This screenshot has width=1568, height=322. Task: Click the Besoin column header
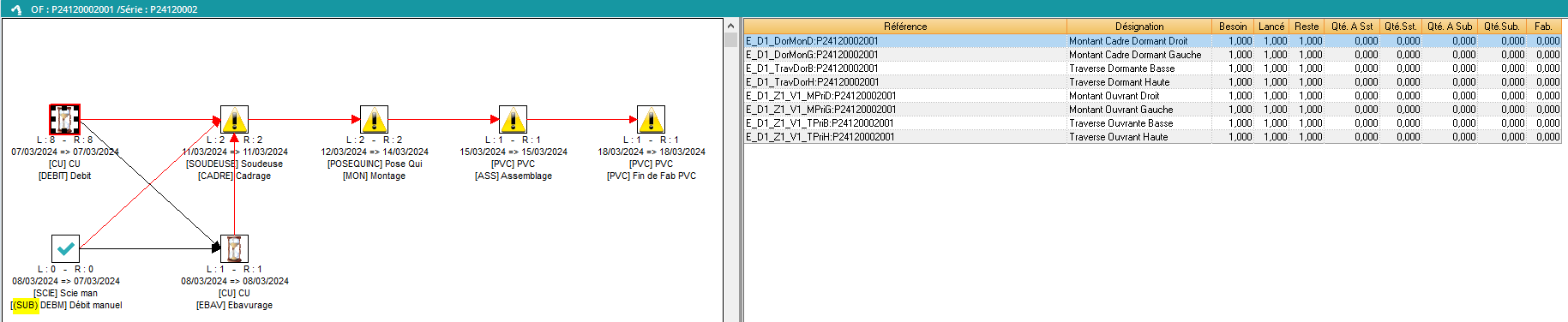pyautogui.click(x=1233, y=27)
